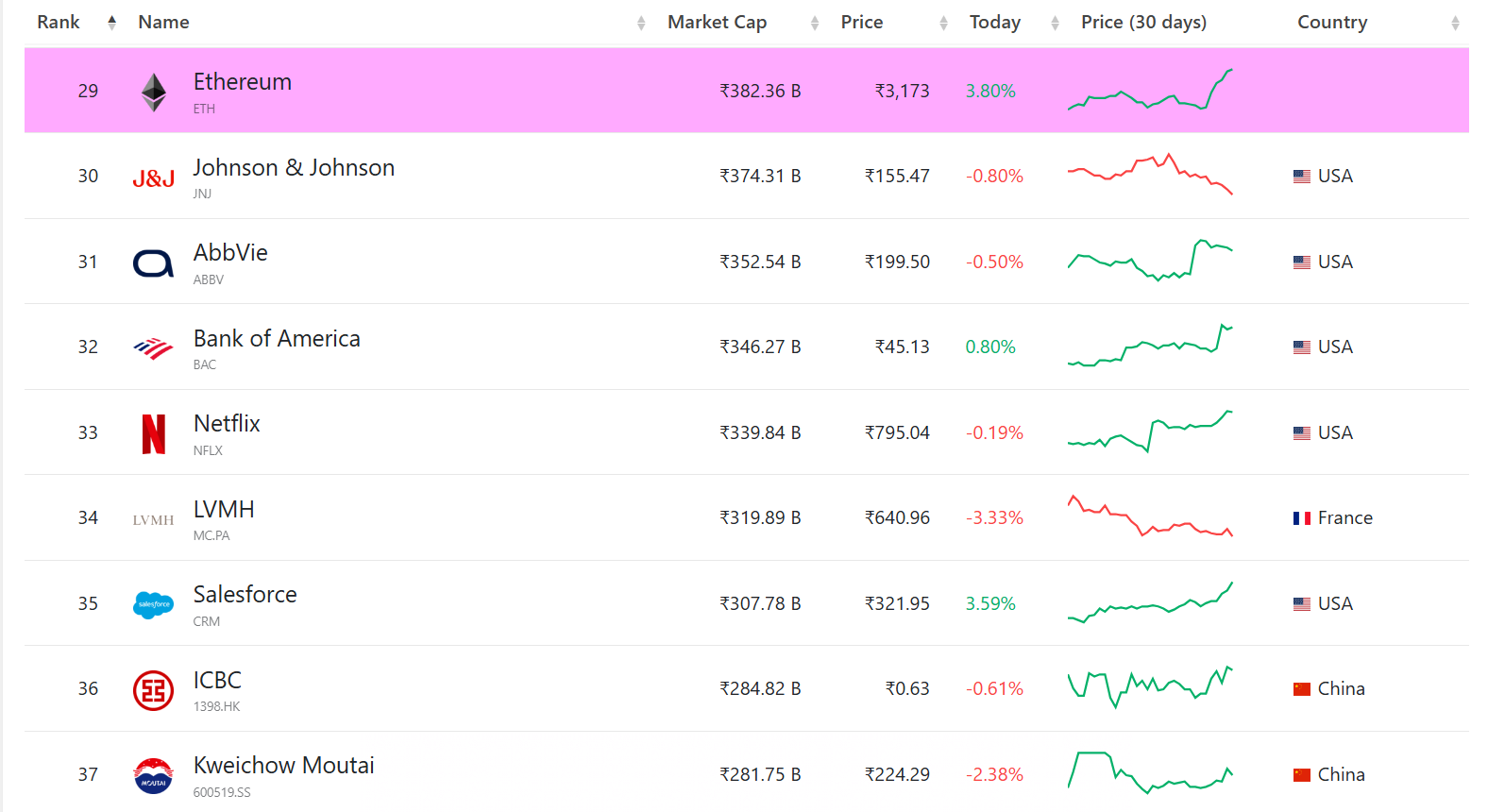The height and width of the screenshot is (812, 1488).
Task: Click the Ethereum diamond logo
Action: [153, 93]
